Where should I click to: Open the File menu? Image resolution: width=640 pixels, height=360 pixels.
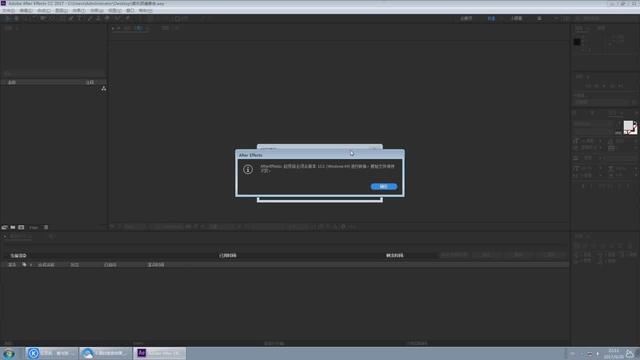click(x=8, y=11)
